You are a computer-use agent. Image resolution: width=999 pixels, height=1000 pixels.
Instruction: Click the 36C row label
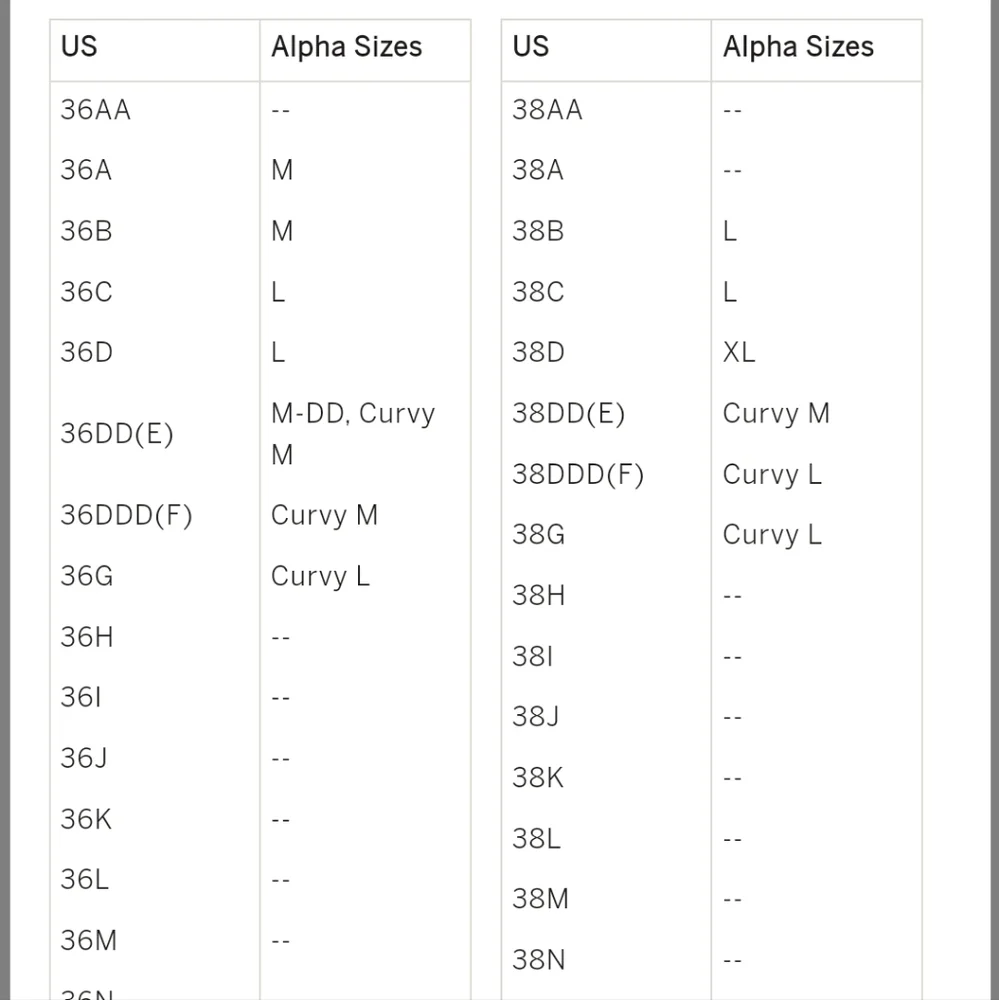[x=86, y=292]
